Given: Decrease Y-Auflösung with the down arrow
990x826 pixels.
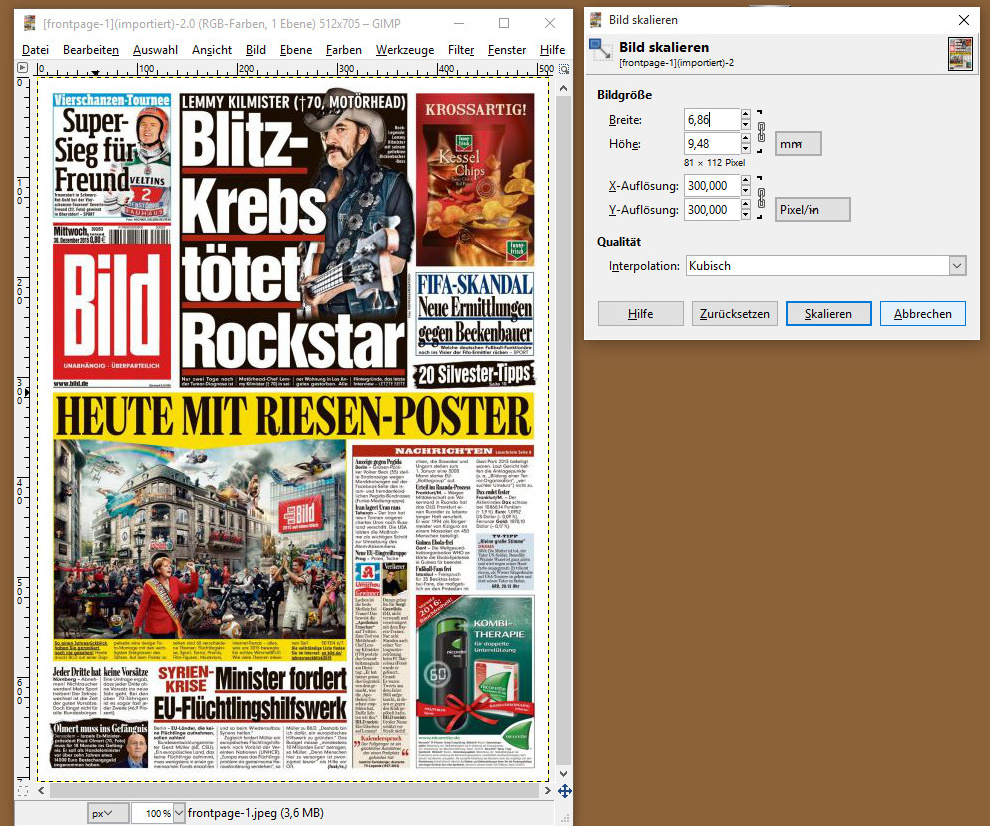Looking at the screenshot, I should click(746, 215).
